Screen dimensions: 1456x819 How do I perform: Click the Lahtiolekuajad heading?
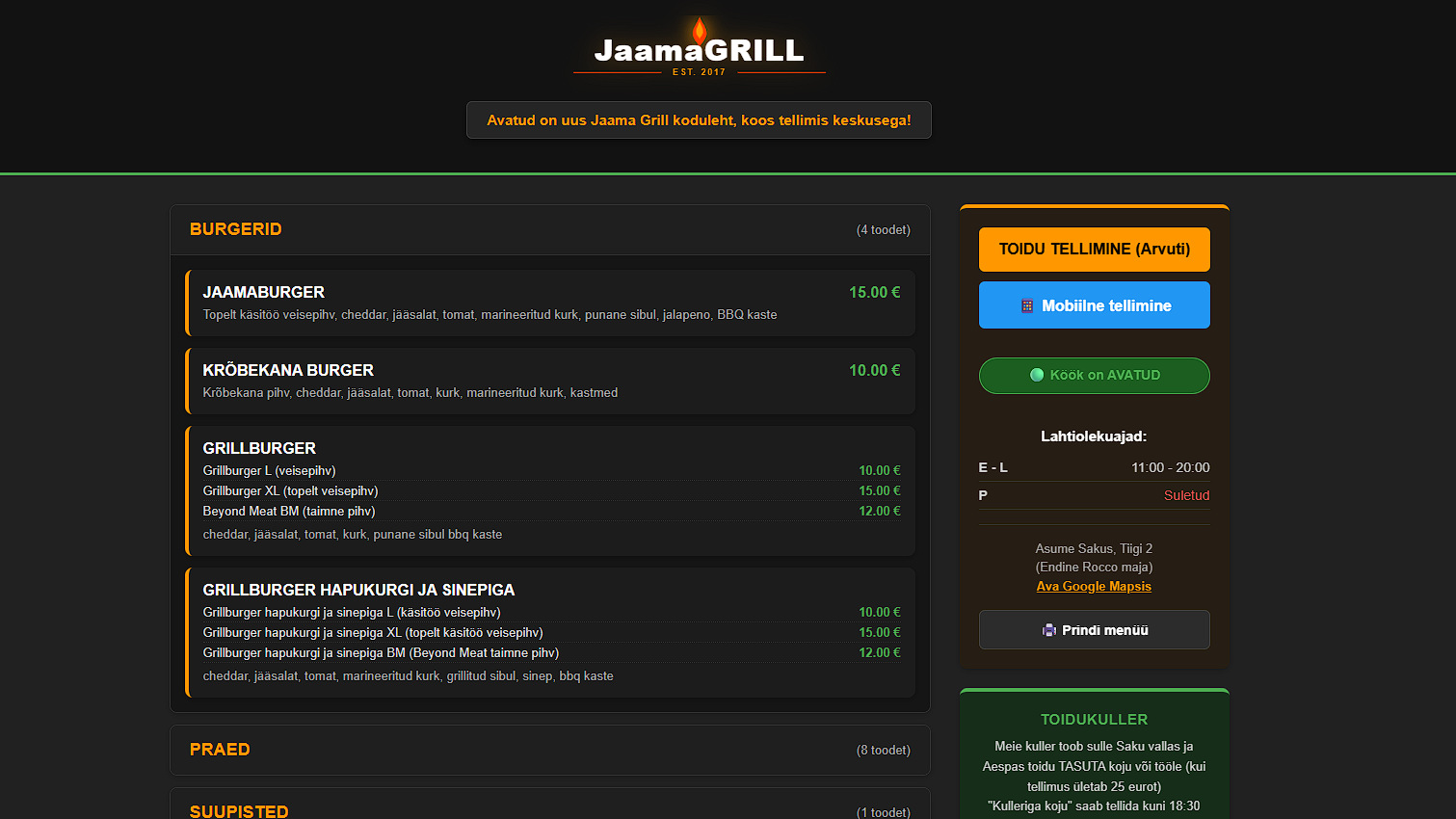point(1094,436)
